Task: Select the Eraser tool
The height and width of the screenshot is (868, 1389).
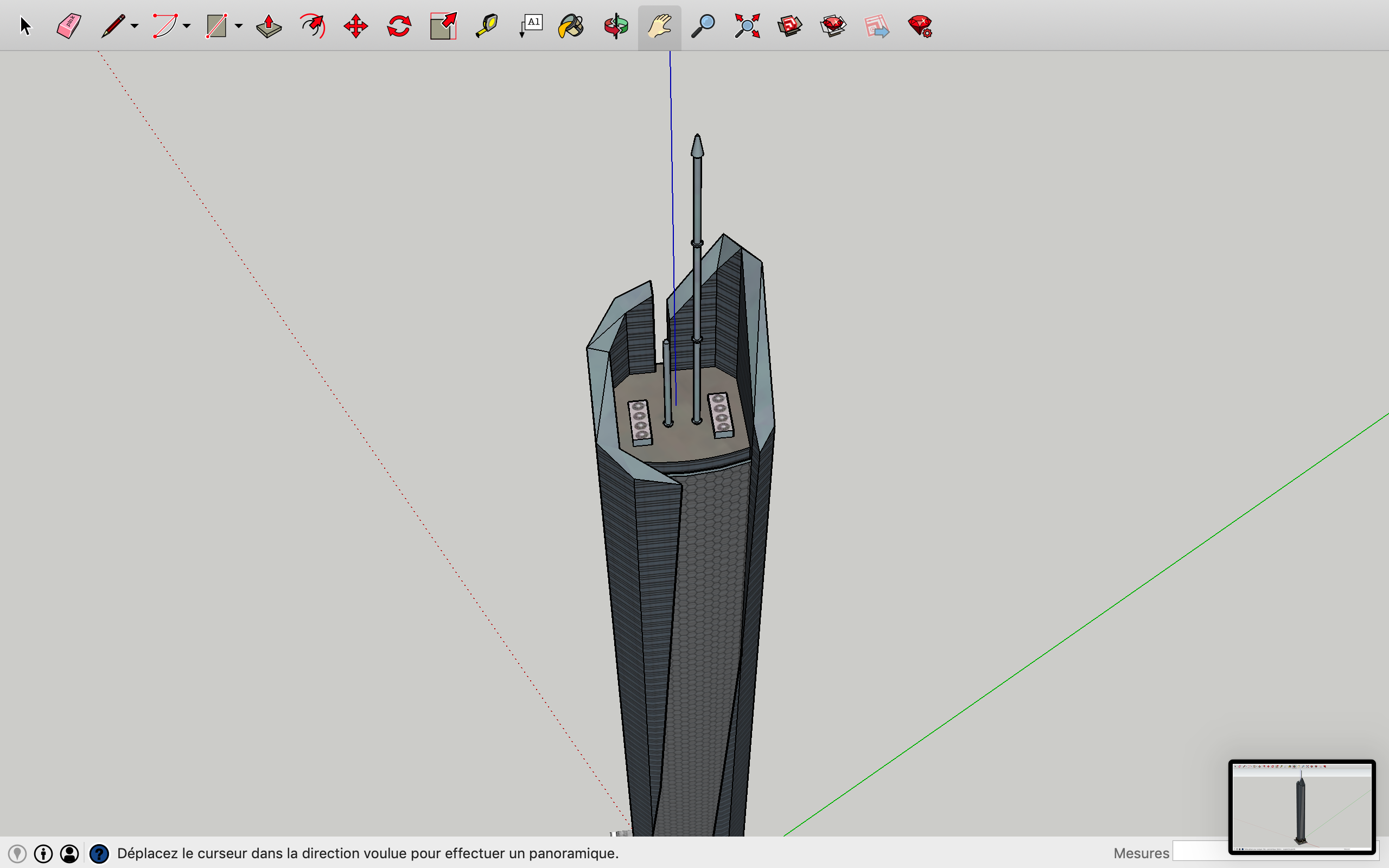Action: pos(68,25)
